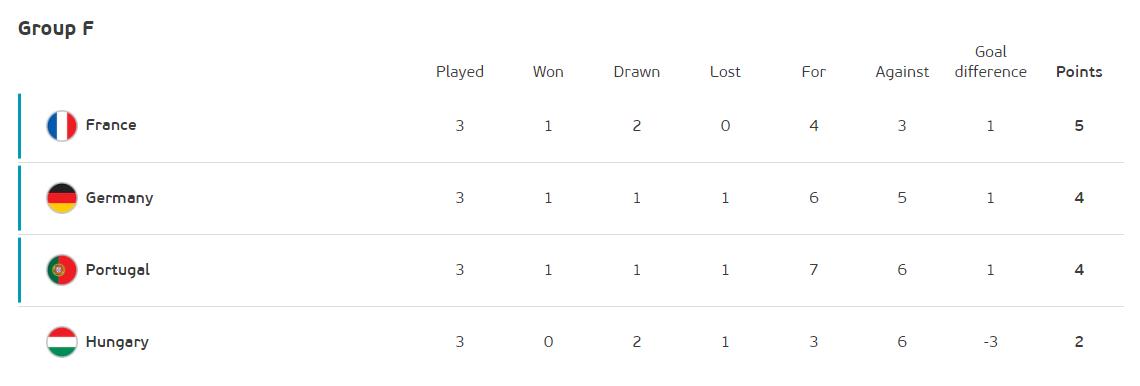Click the Portugal flag icon

click(62, 270)
